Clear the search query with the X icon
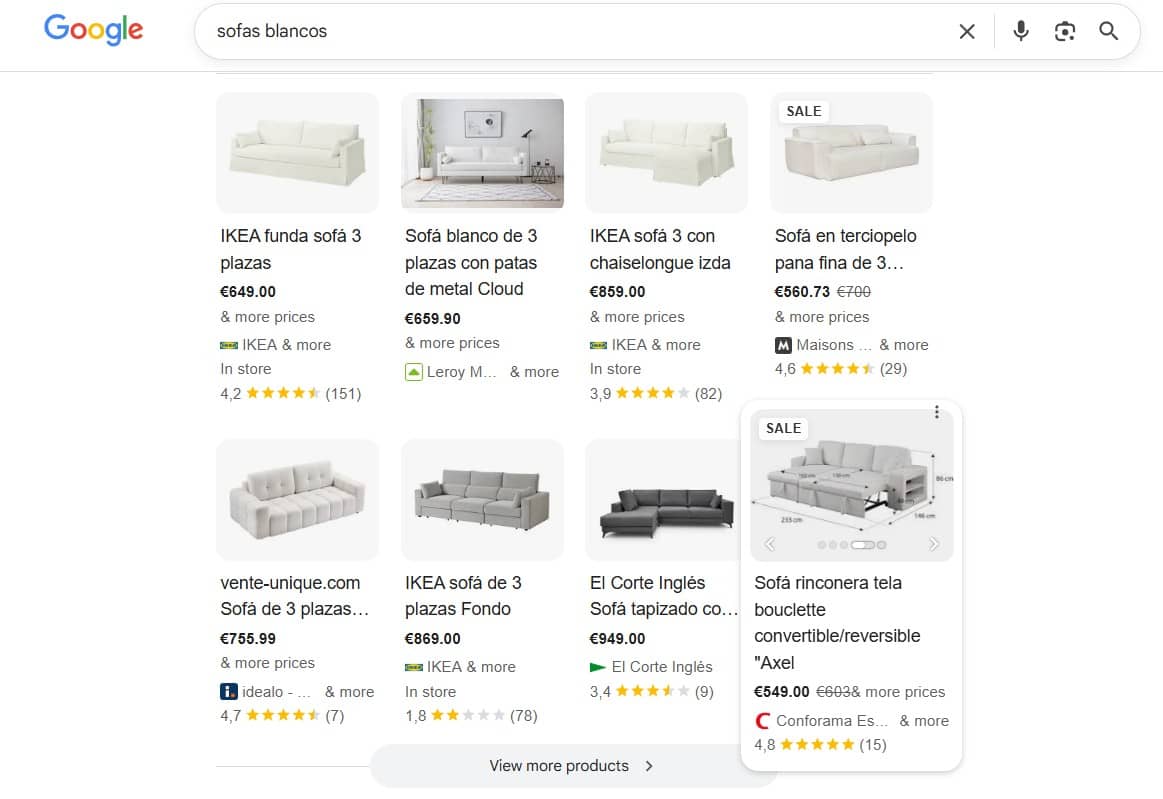Screen dimensions: 1163x799 [966, 31]
